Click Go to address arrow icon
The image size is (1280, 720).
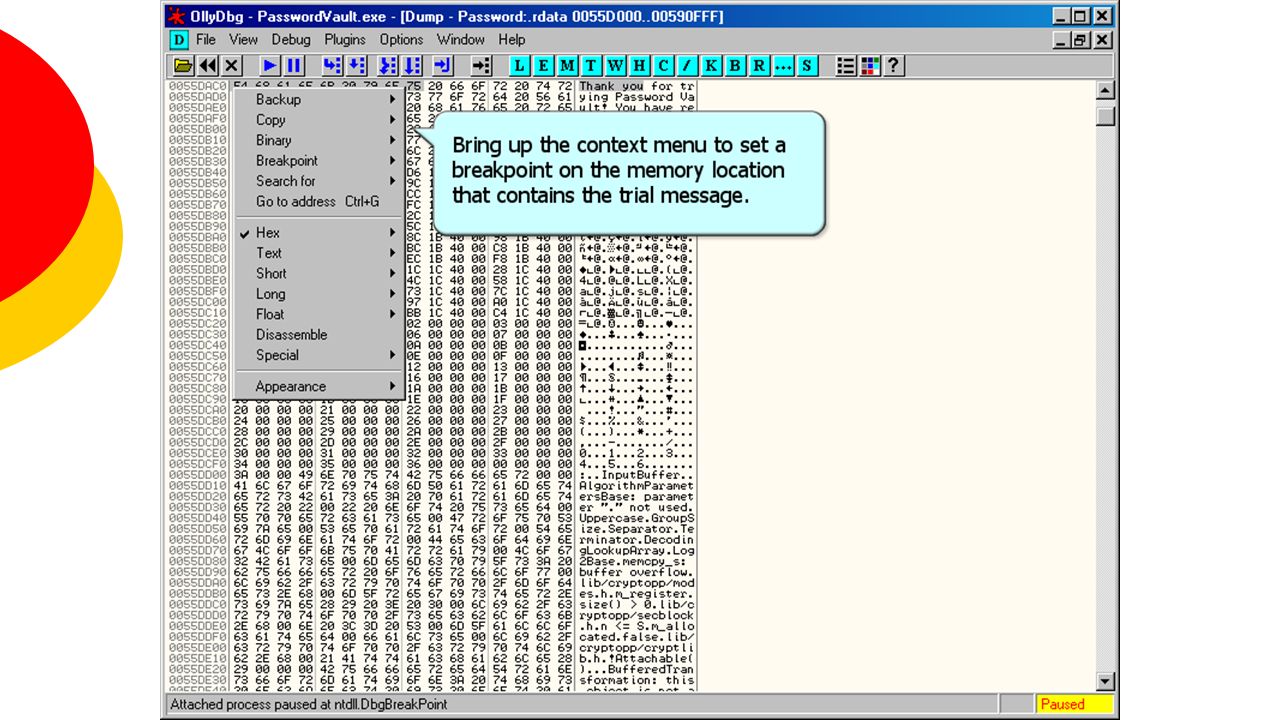click(481, 66)
